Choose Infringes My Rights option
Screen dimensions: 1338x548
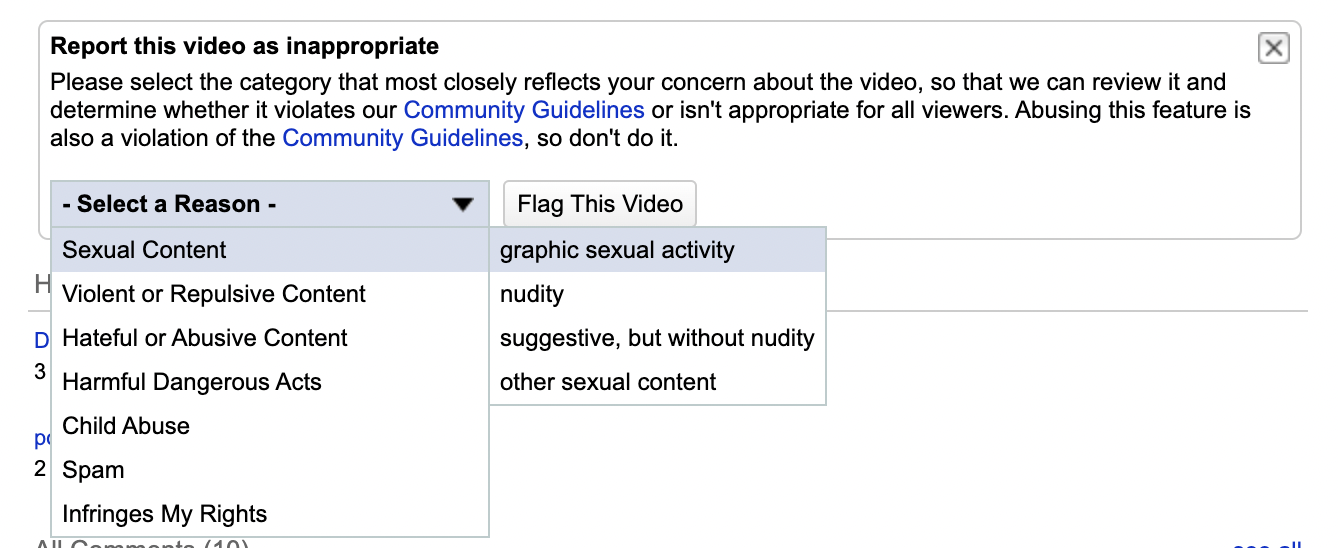click(165, 514)
